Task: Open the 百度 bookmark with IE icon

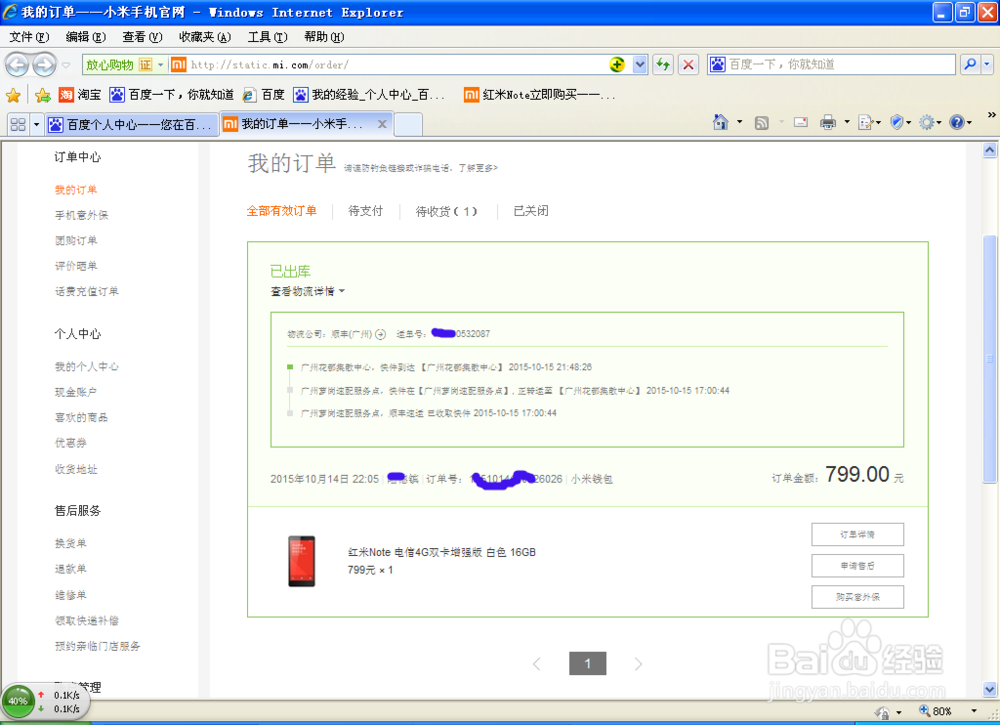Action: pos(263,95)
